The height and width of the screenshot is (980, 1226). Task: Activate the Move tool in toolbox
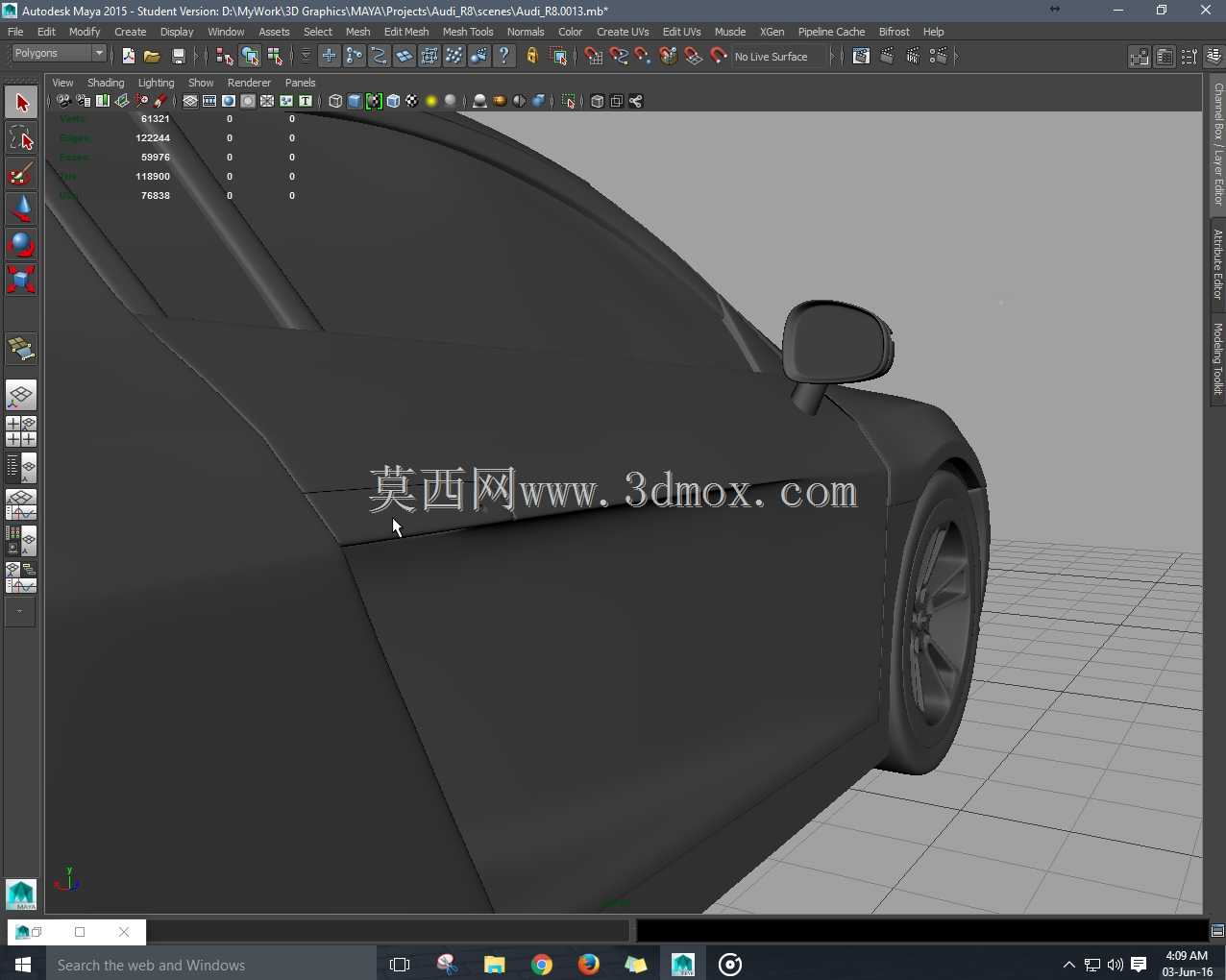click(21, 209)
